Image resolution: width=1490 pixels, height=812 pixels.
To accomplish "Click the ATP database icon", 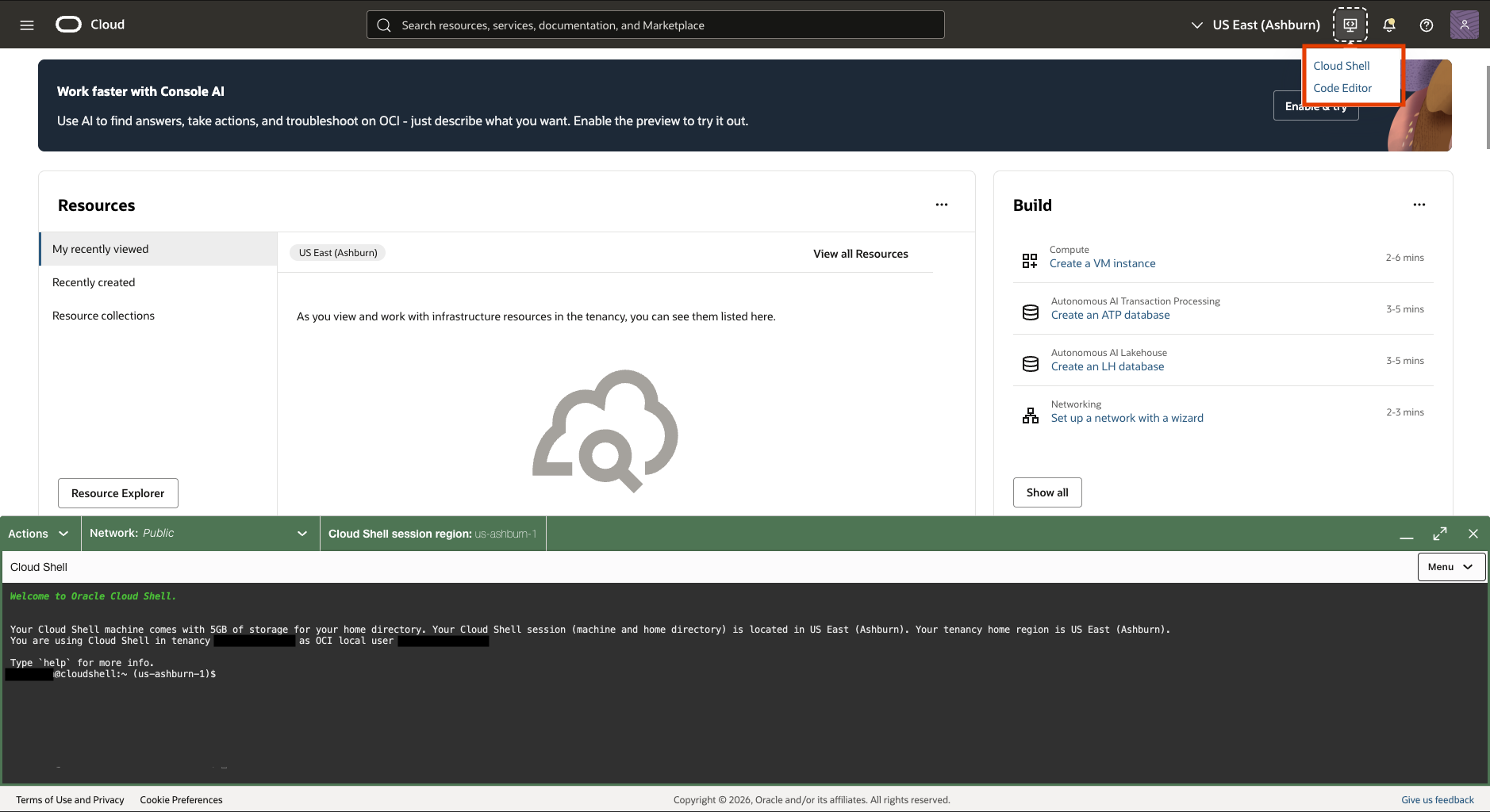I will (1031, 312).
